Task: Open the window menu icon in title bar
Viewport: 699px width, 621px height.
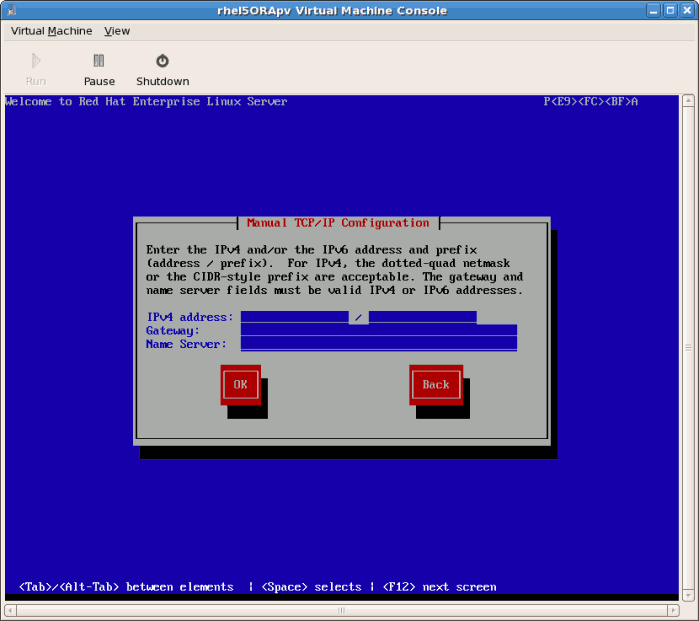Action: coord(11,10)
